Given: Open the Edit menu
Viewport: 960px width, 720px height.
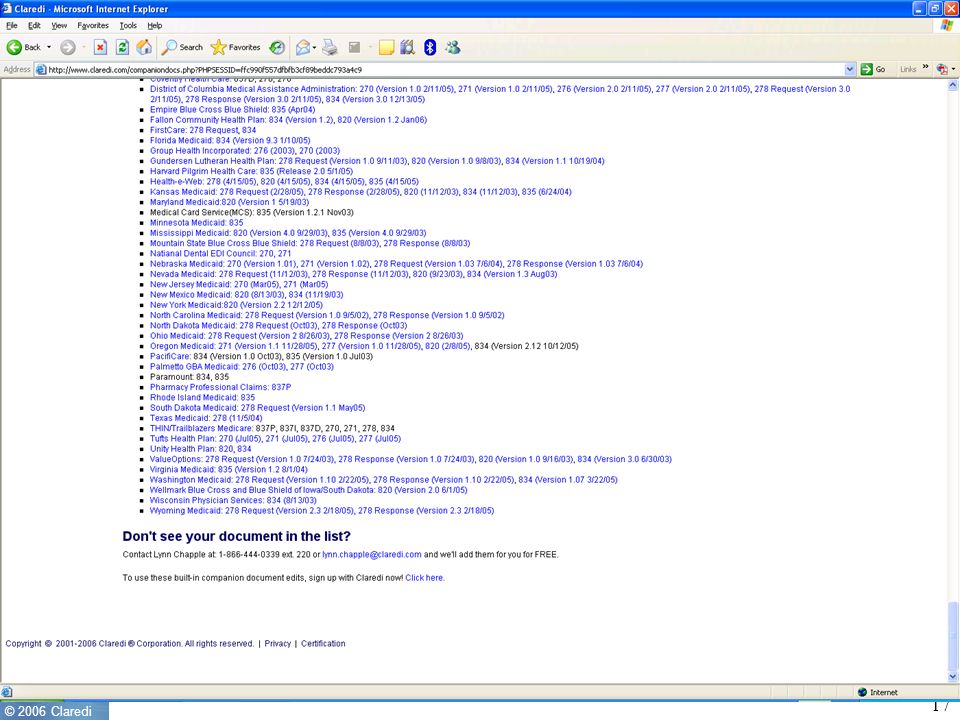Looking at the screenshot, I should point(34,26).
